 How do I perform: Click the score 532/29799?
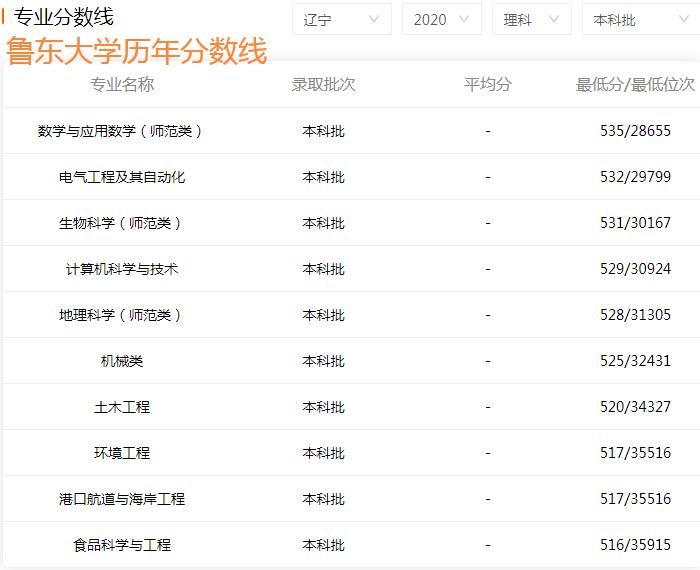(x=635, y=177)
